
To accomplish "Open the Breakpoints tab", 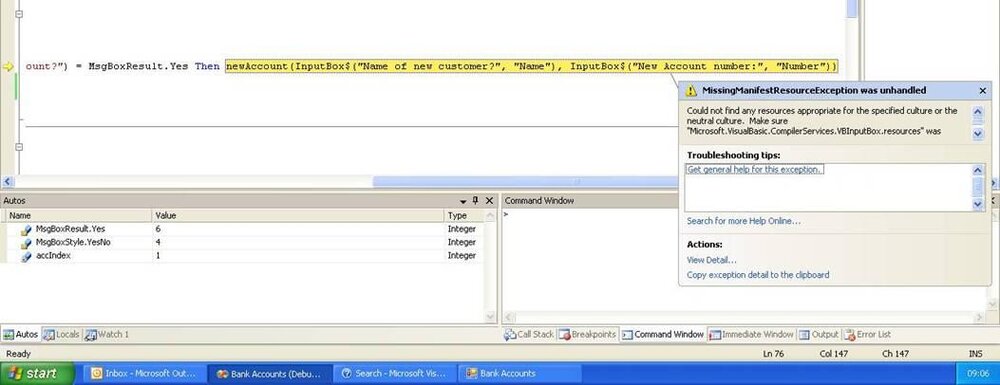I will click(587, 334).
